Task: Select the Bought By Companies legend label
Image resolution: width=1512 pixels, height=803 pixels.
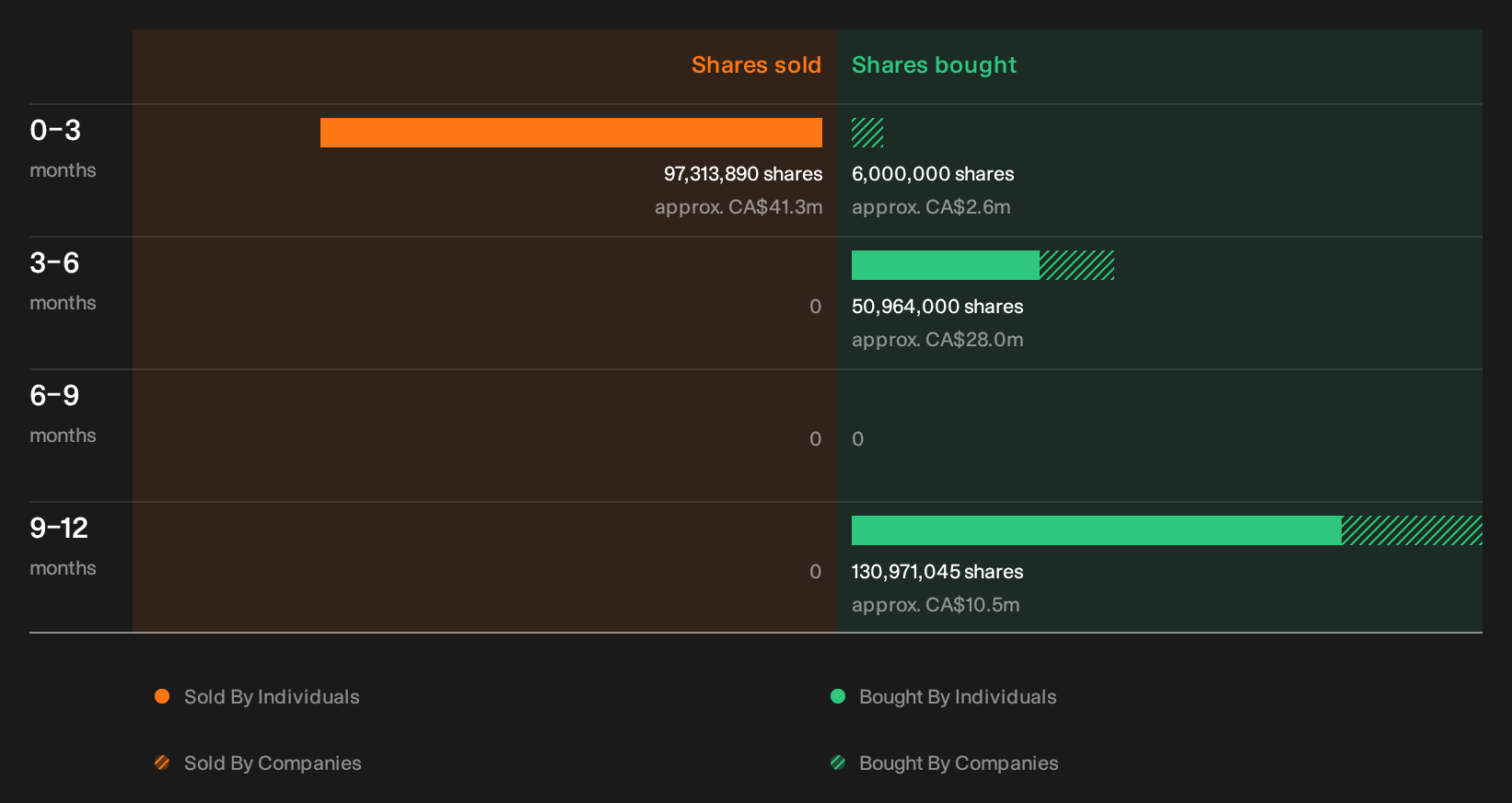Action: tap(959, 763)
